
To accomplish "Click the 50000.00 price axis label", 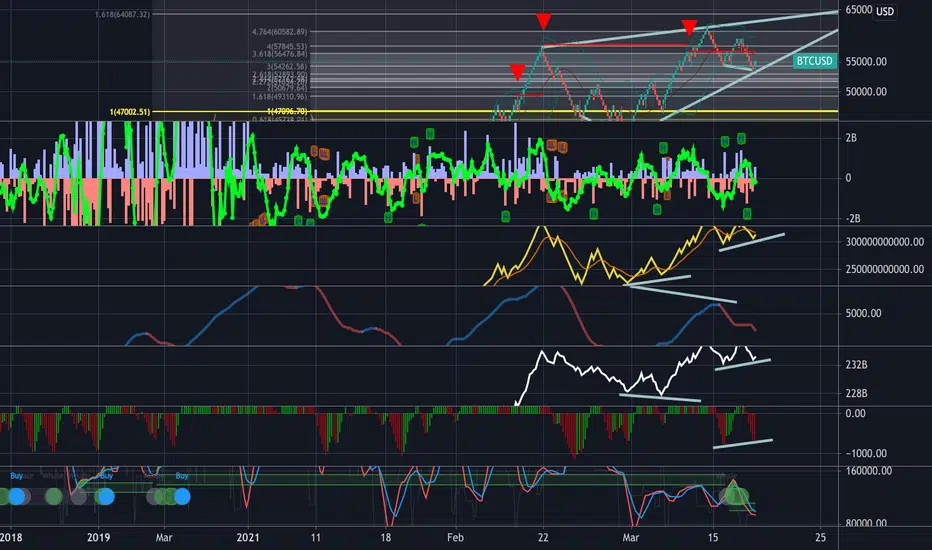I will (866, 92).
